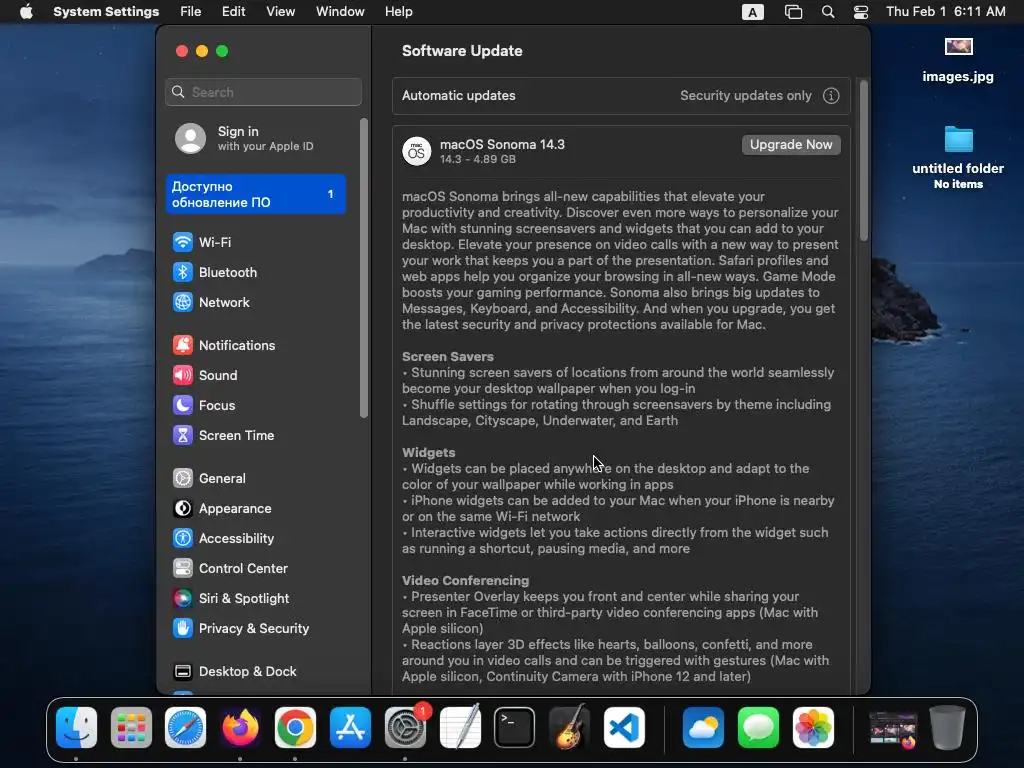Open Photos from the Dock
This screenshot has width=1024, height=768.
tap(813, 728)
